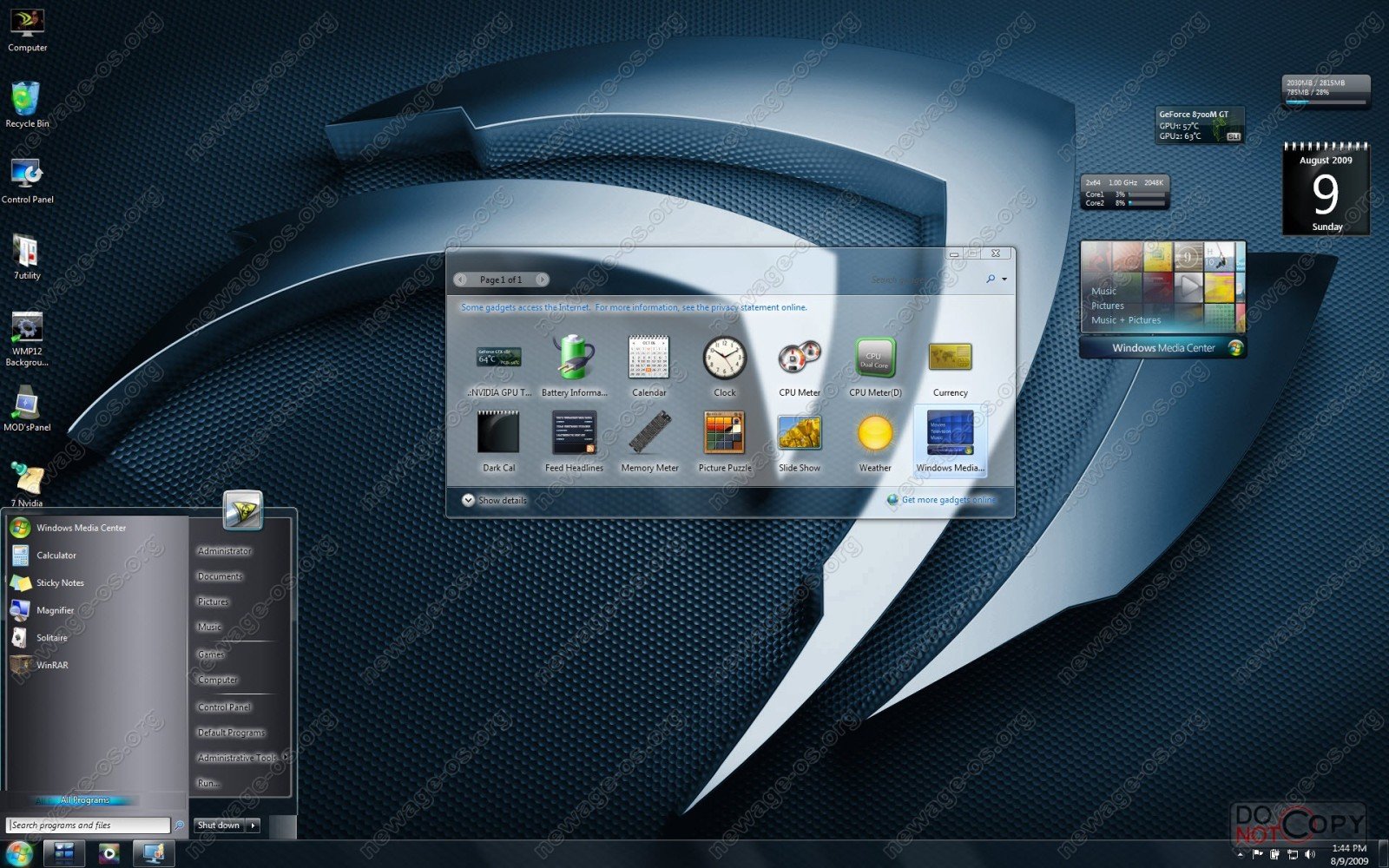Open Default Programs in the Start menu
1389x868 pixels.
[x=232, y=733]
